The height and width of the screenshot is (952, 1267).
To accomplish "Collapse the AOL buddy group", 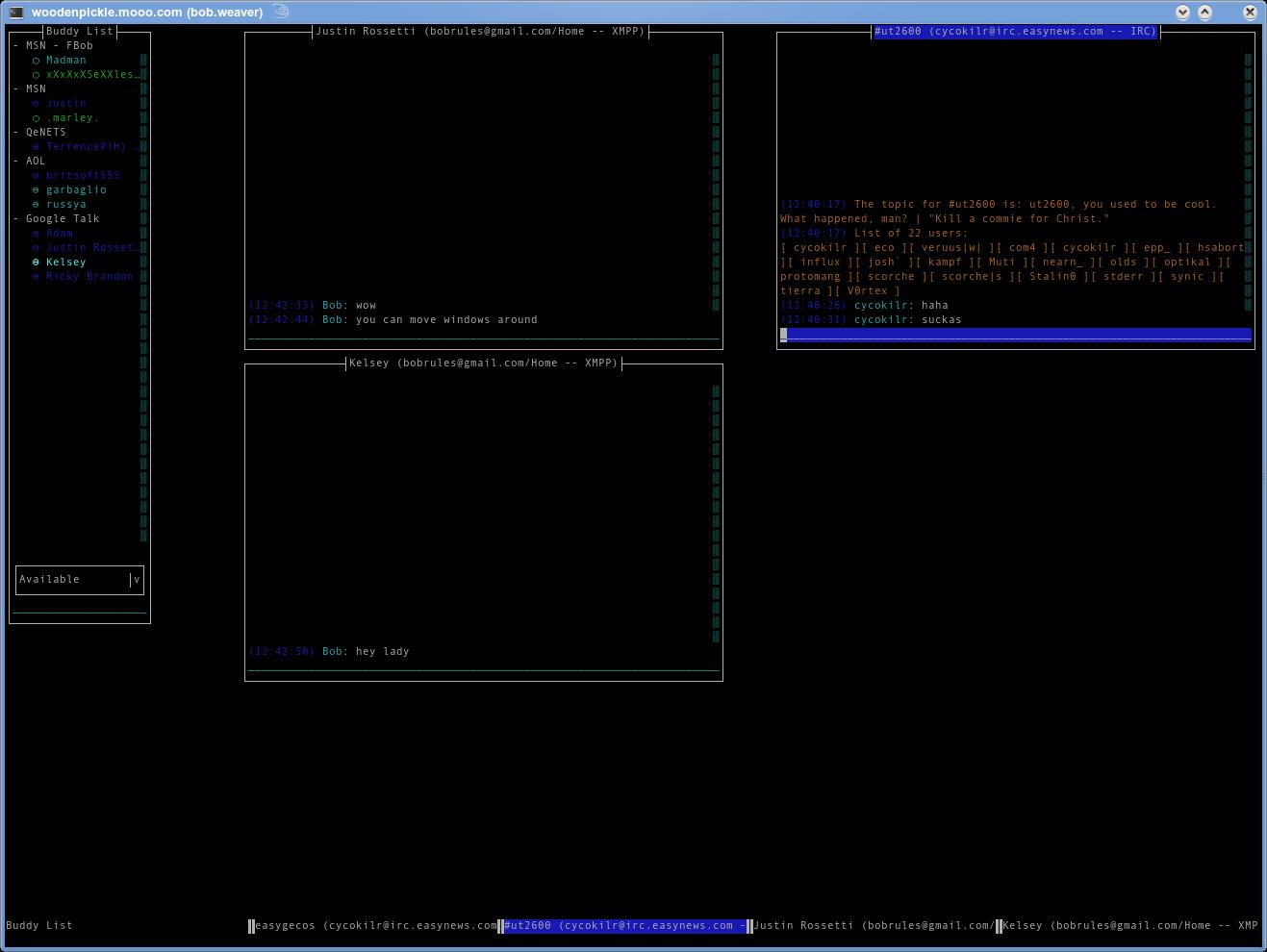I will tap(16, 162).
